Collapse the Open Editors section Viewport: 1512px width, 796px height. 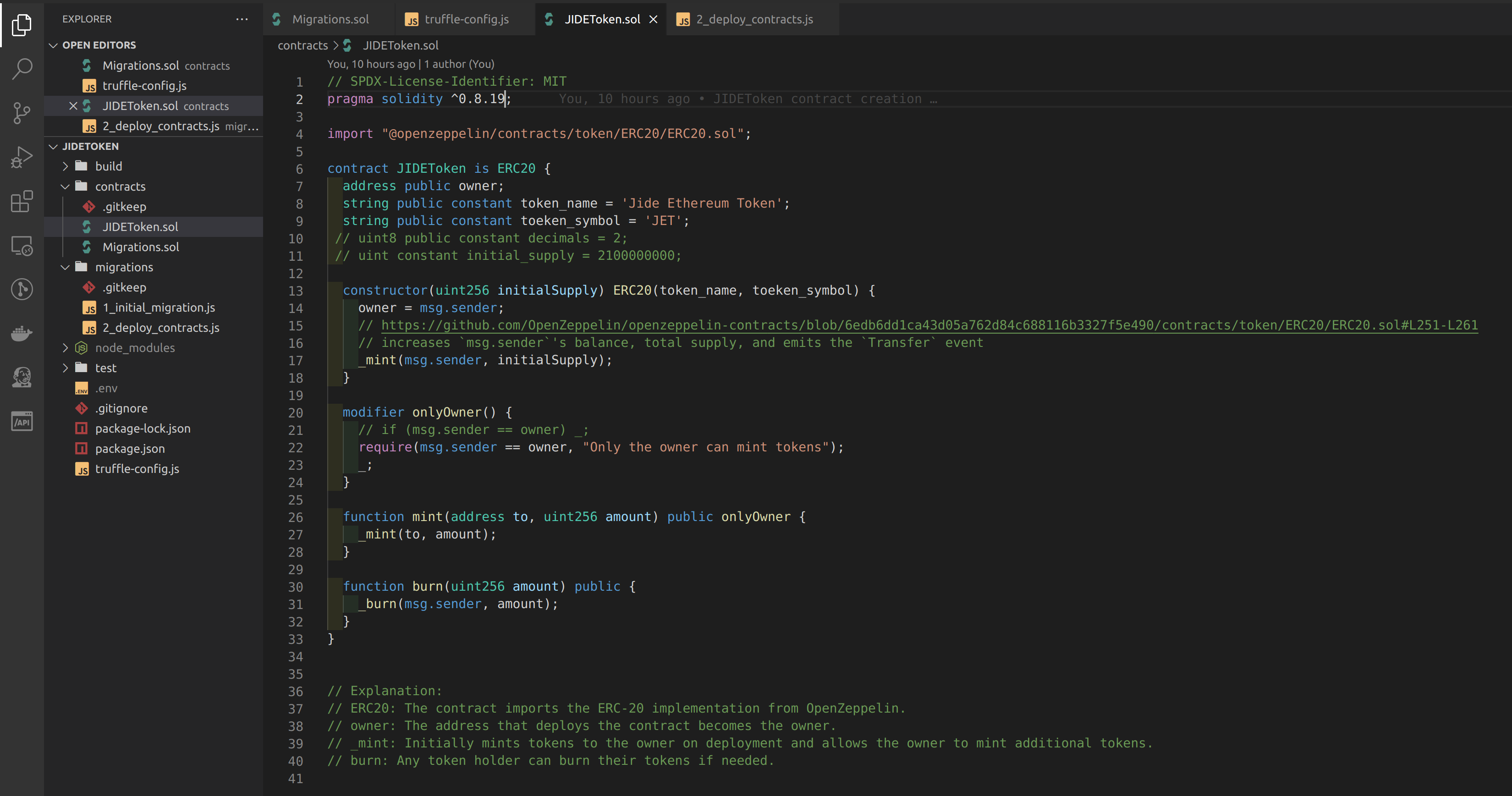(x=54, y=45)
